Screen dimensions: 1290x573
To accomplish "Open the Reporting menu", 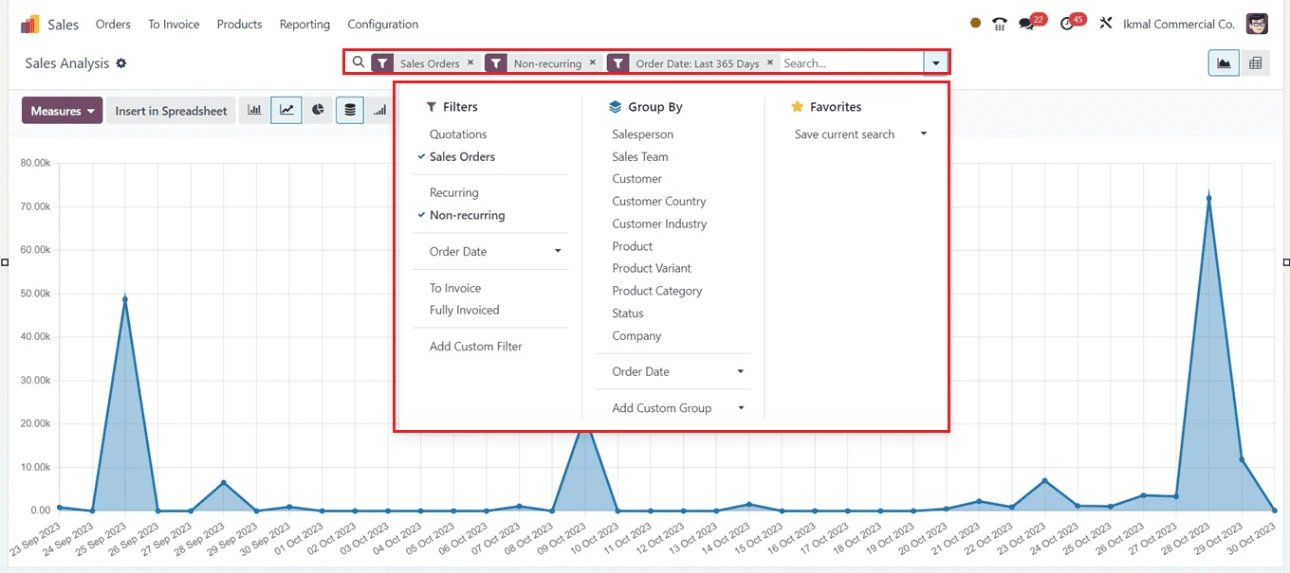I will point(305,24).
